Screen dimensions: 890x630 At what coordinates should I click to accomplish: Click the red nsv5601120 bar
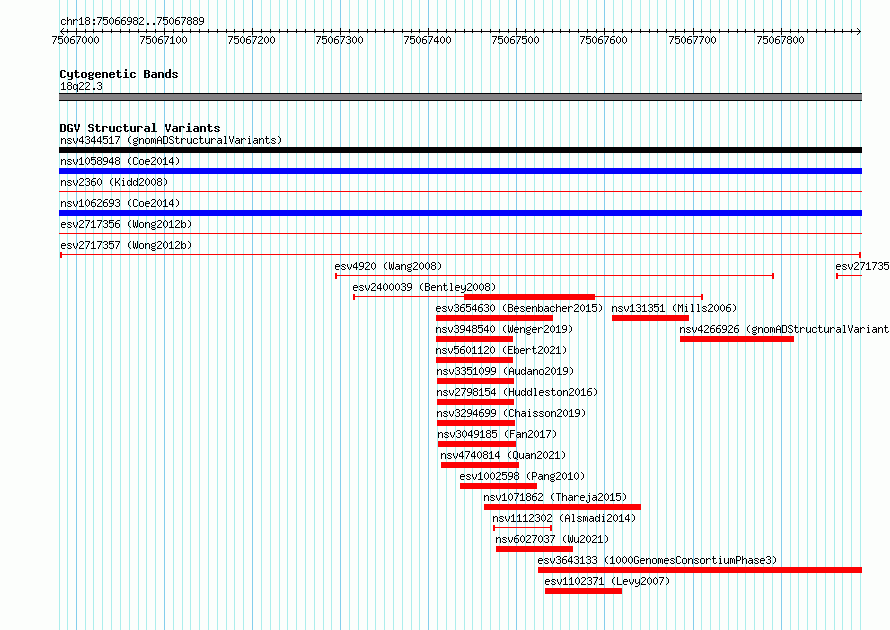(x=475, y=360)
